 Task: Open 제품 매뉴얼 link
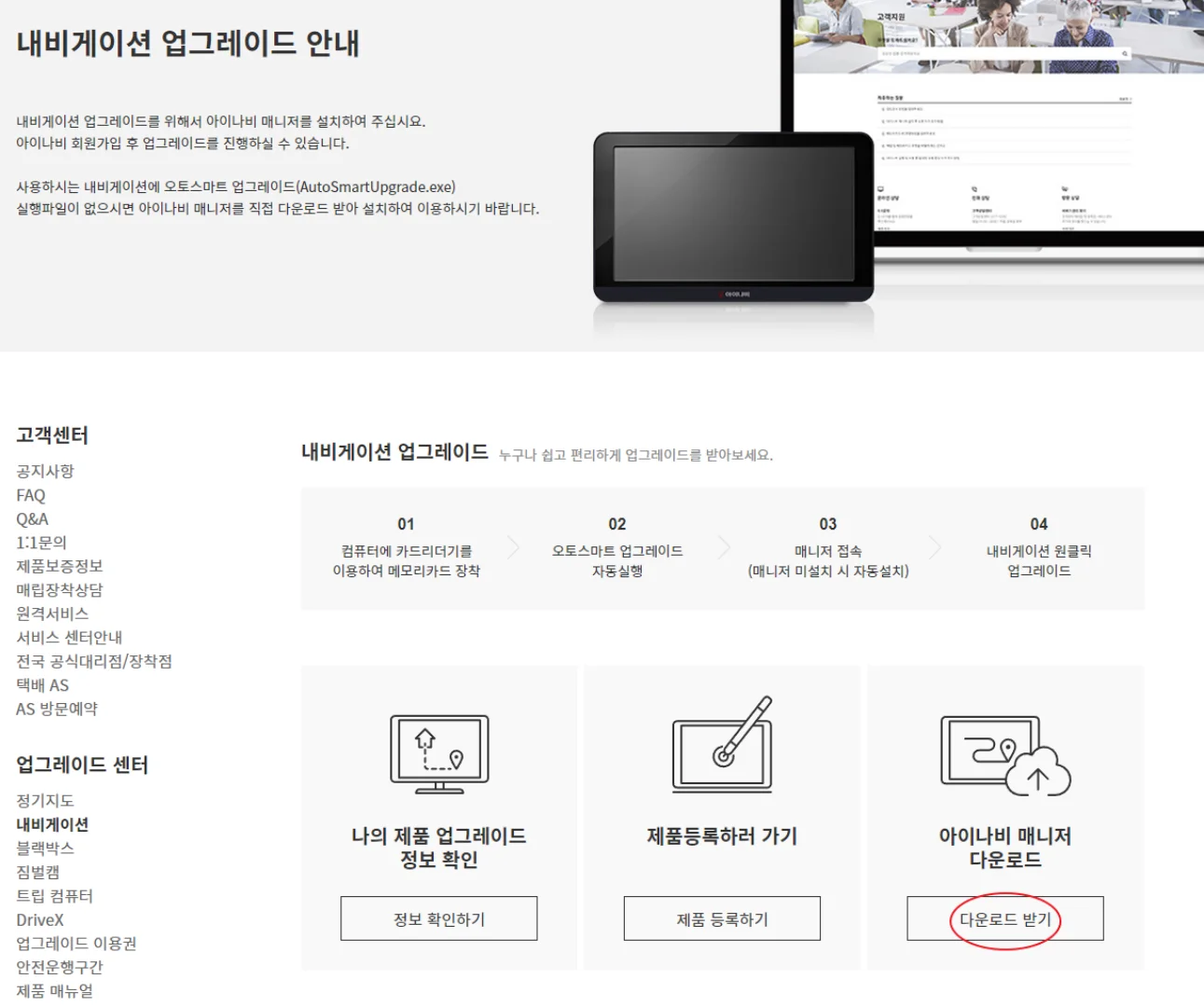point(54,990)
